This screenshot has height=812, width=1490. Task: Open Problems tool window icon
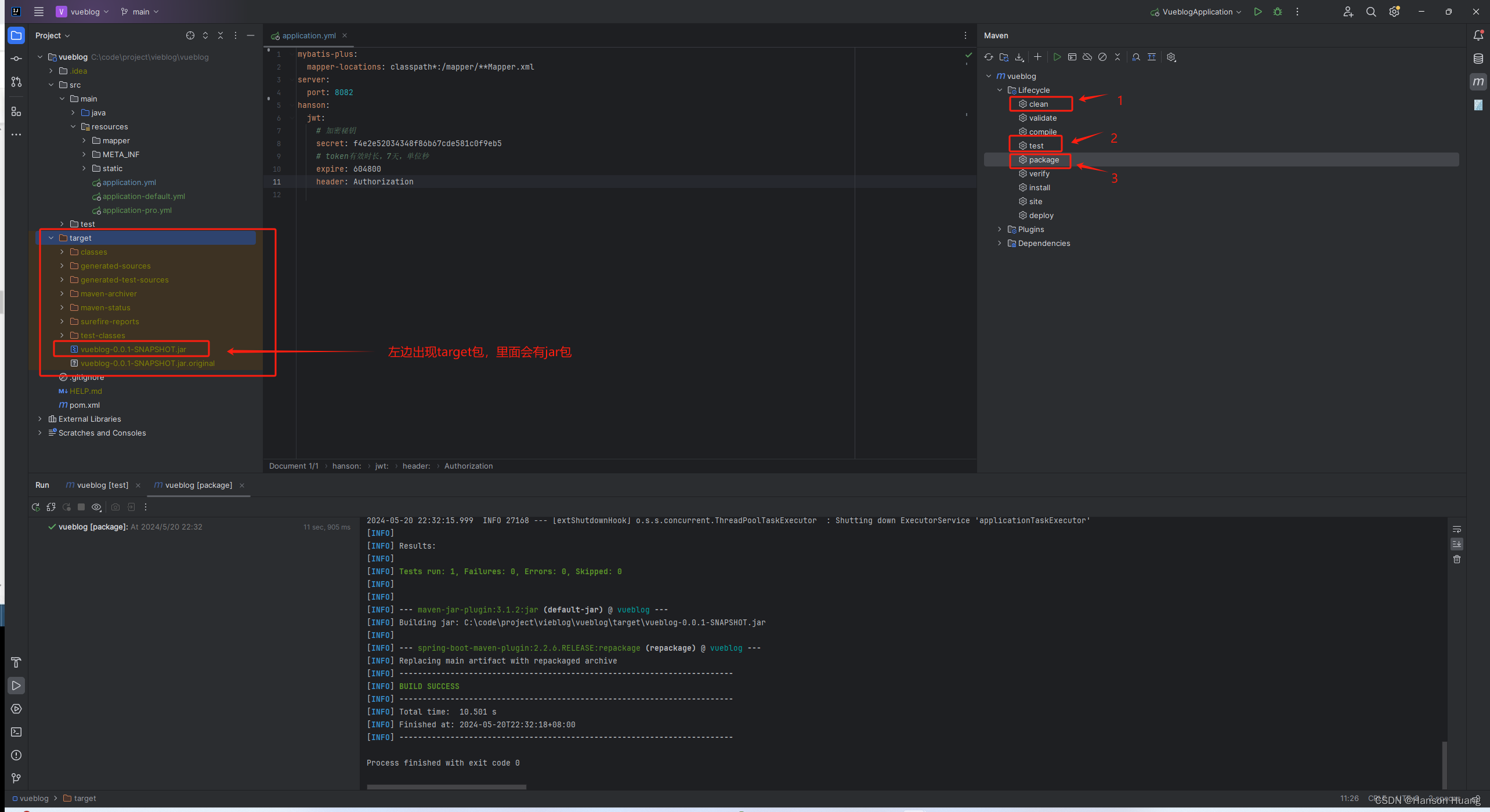click(x=16, y=755)
